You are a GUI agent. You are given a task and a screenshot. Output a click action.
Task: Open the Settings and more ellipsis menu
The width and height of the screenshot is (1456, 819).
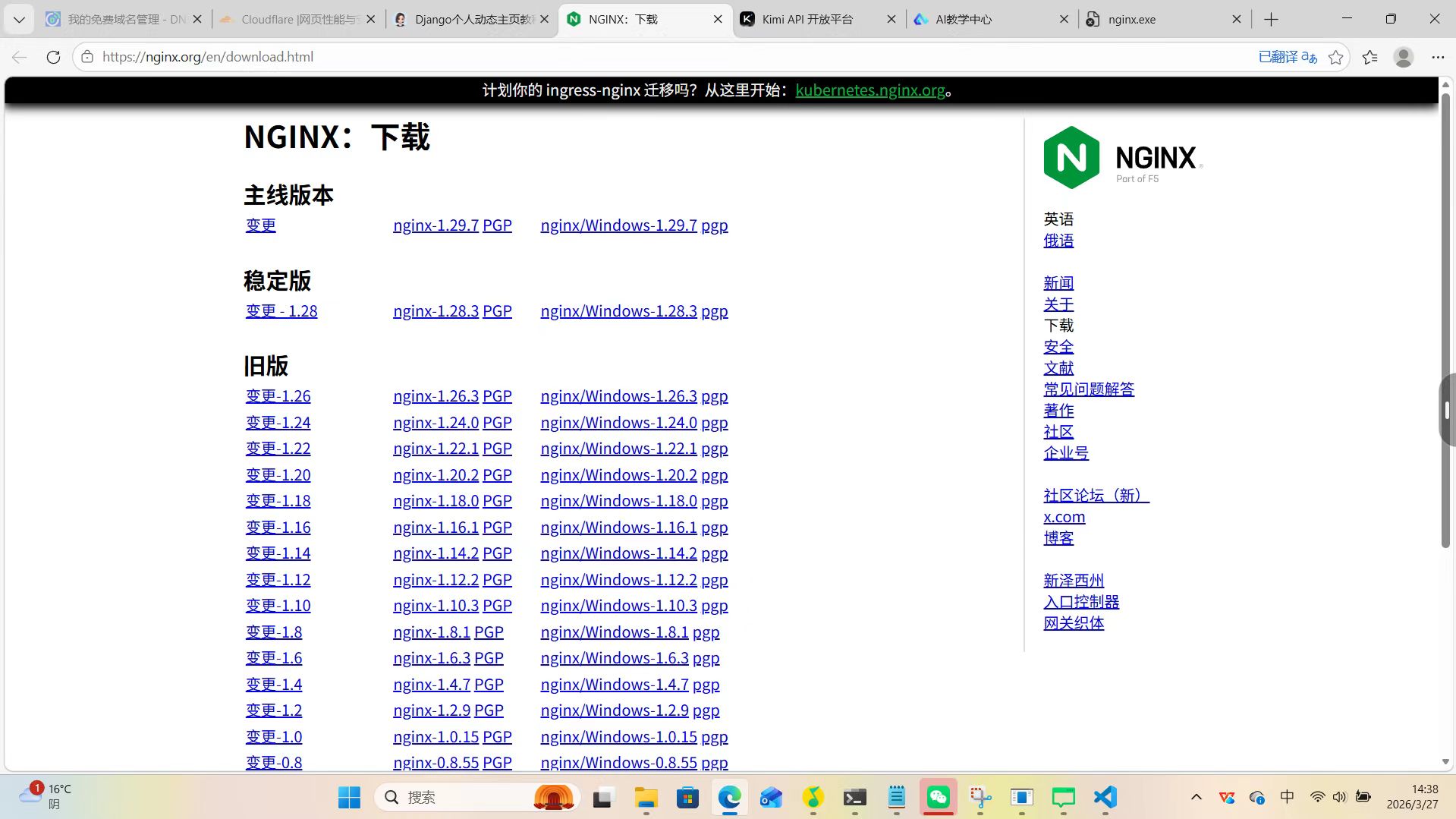click(1438, 57)
